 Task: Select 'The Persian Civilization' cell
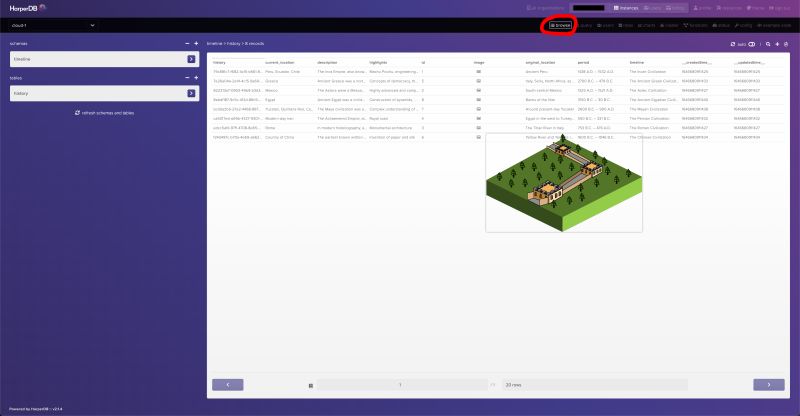649,118
